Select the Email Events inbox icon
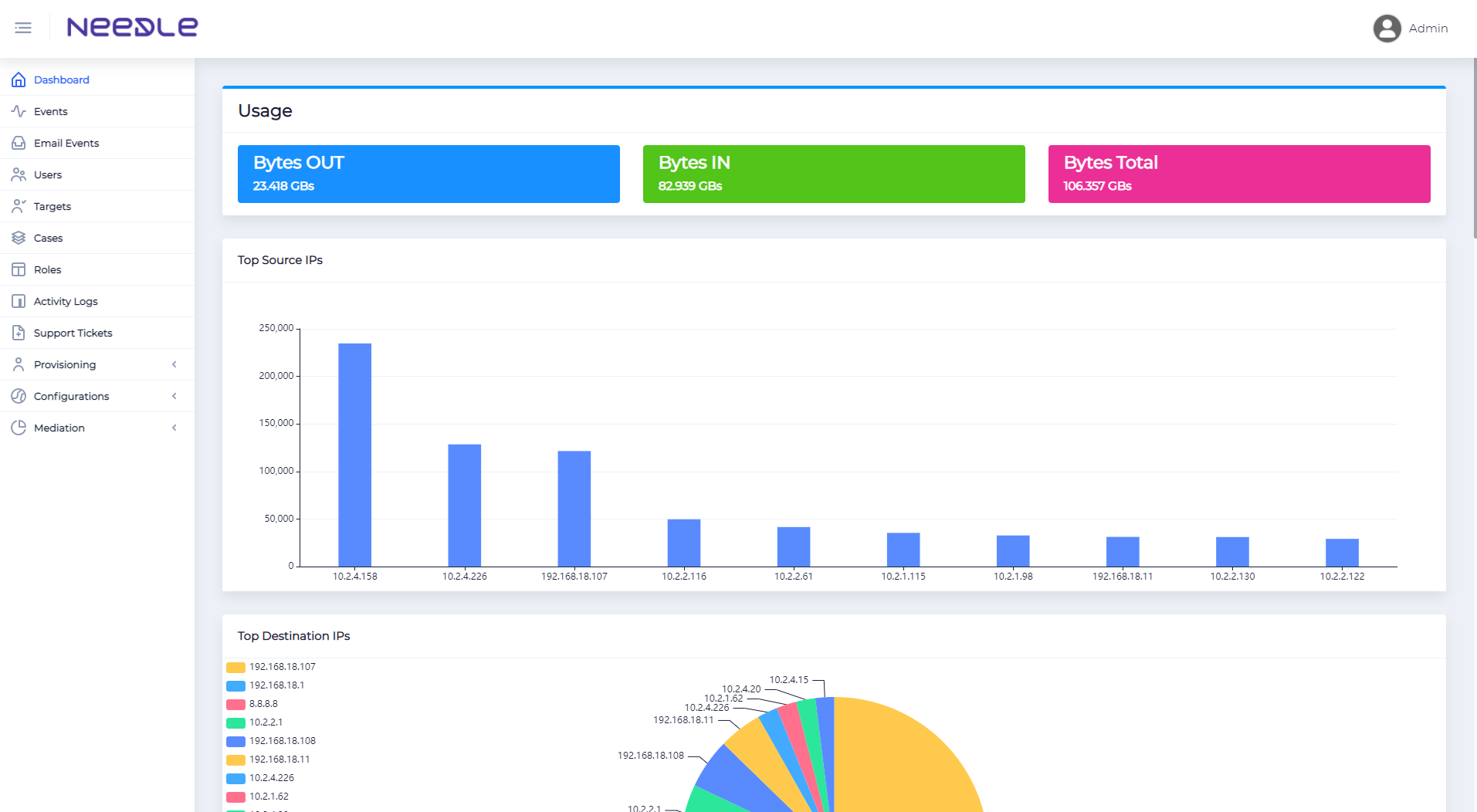This screenshot has width=1477, height=812. (x=19, y=144)
